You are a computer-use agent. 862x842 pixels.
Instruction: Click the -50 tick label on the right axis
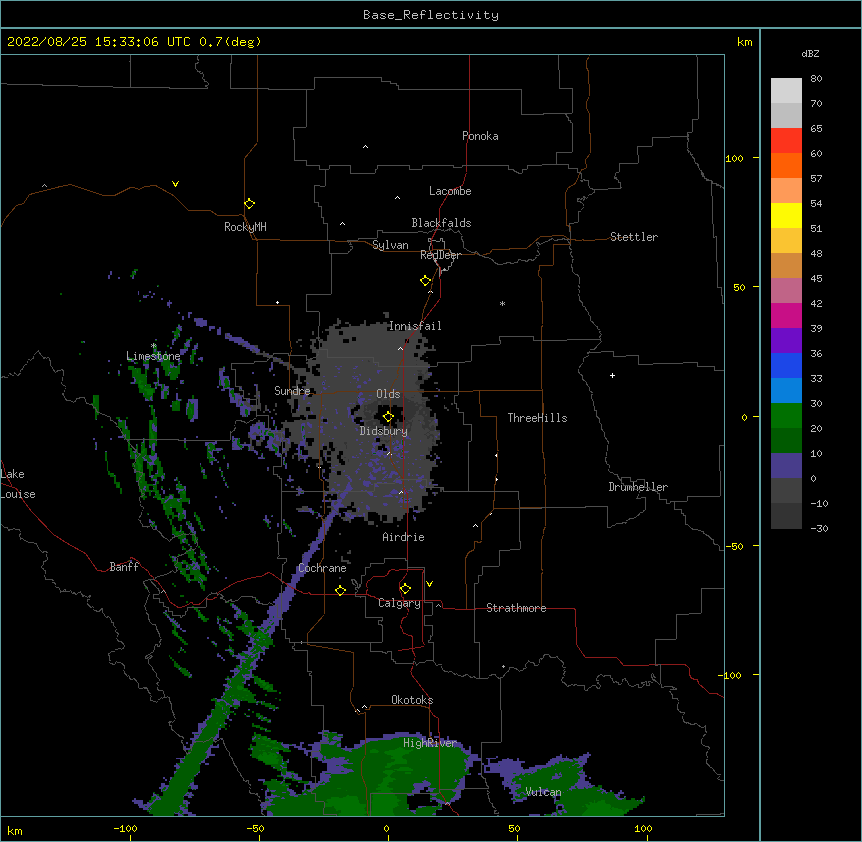tap(734, 546)
